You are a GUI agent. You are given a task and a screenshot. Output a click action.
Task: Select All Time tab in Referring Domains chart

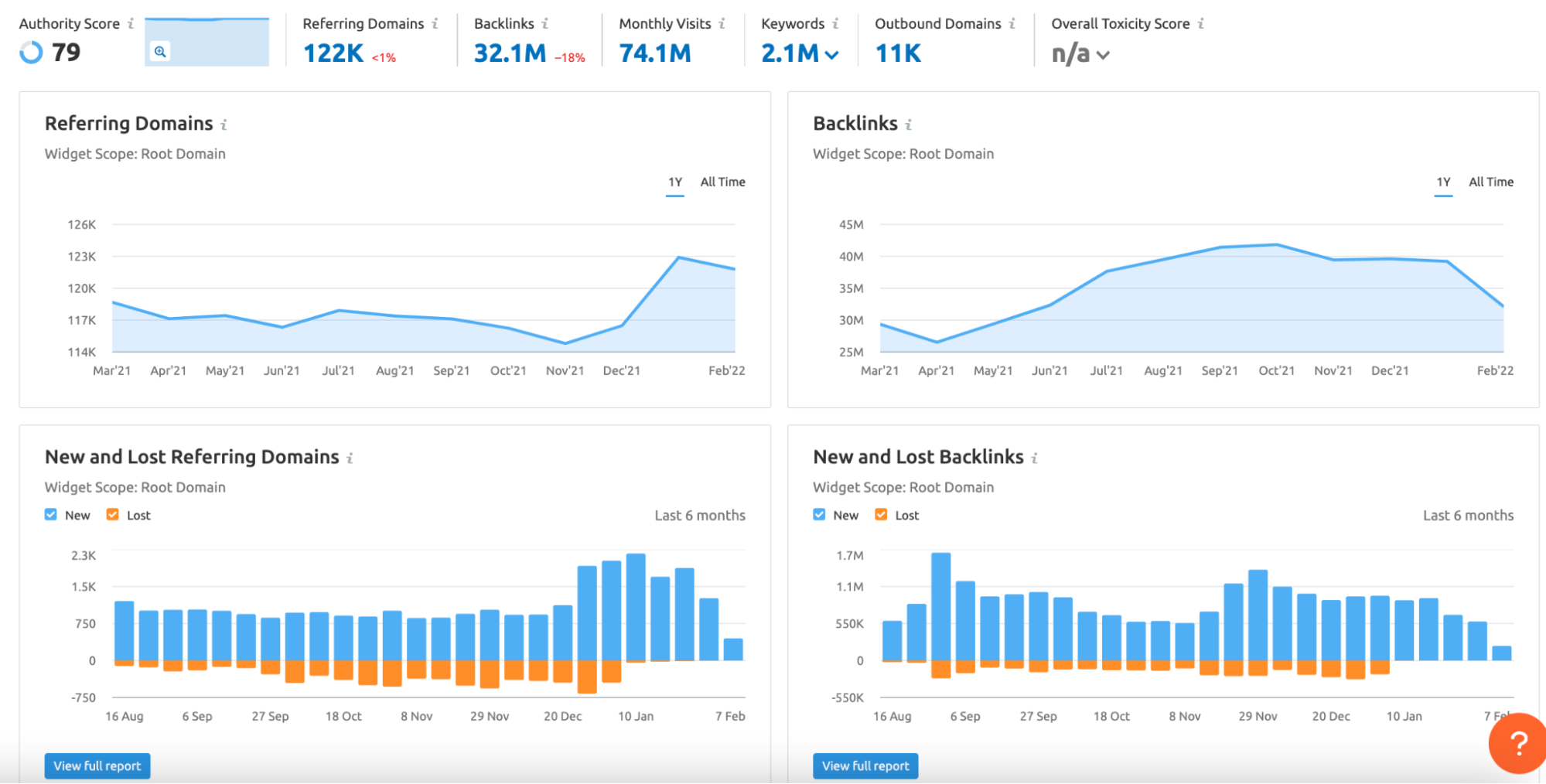(723, 182)
